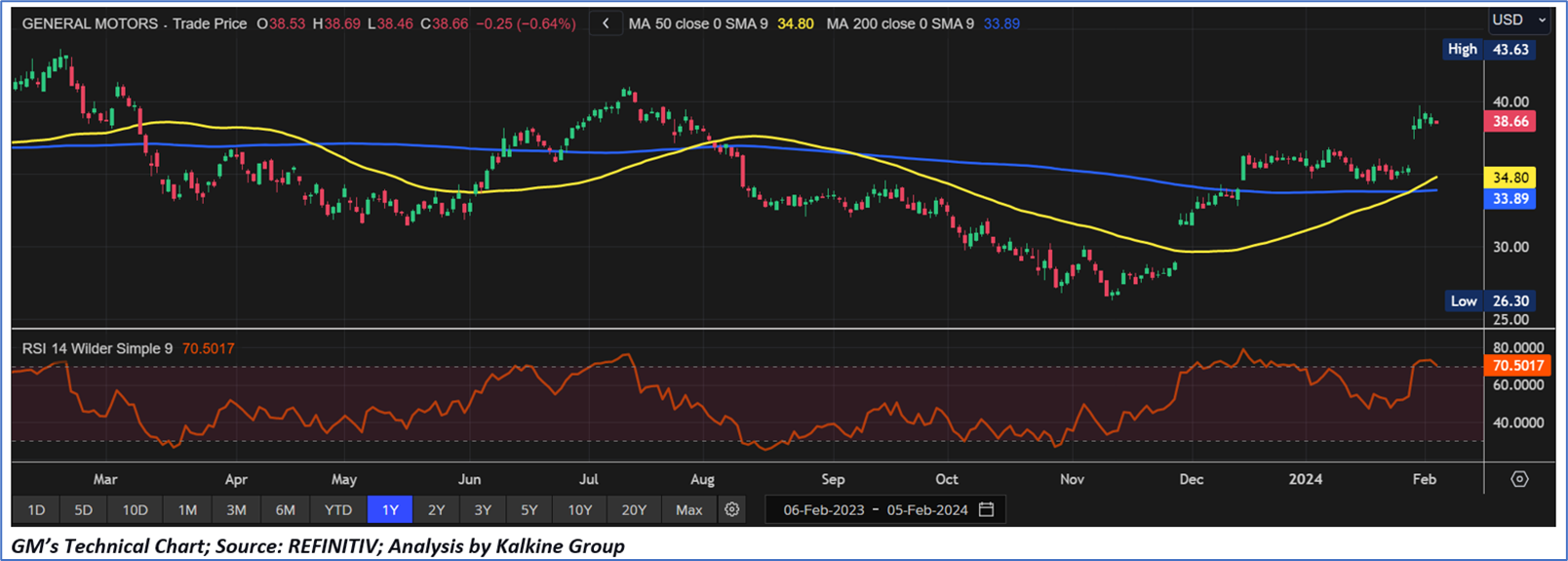Image resolution: width=1568 pixels, height=561 pixels.
Task: Select the 6M timeframe
Action: [x=285, y=509]
